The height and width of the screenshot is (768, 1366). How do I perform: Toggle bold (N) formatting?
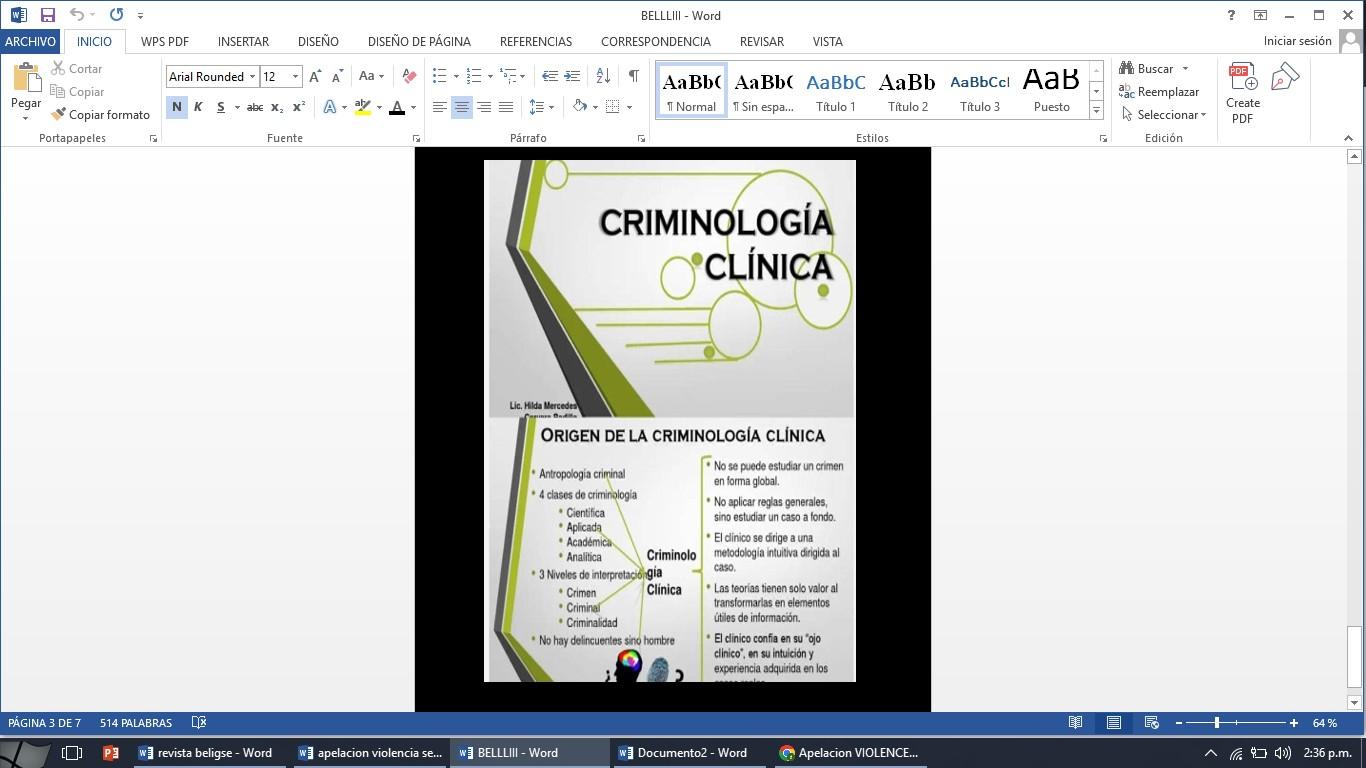click(x=177, y=107)
